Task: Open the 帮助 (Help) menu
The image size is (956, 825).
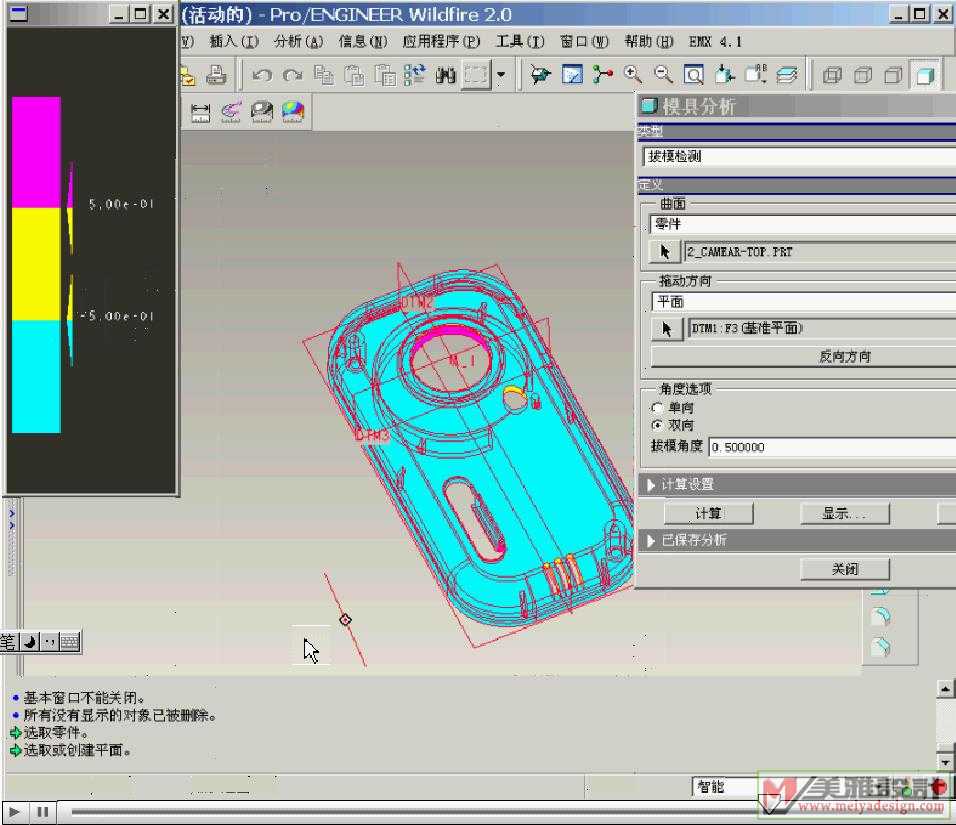Action: coord(649,41)
